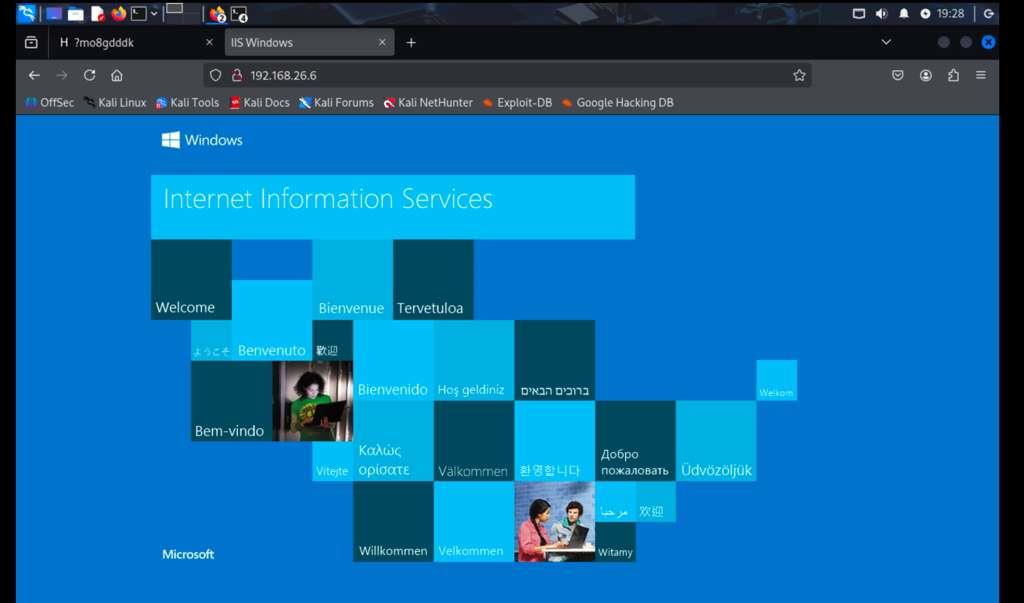This screenshot has height=603, width=1024.
Task: Open the Save to Pocket icon
Action: point(897,74)
